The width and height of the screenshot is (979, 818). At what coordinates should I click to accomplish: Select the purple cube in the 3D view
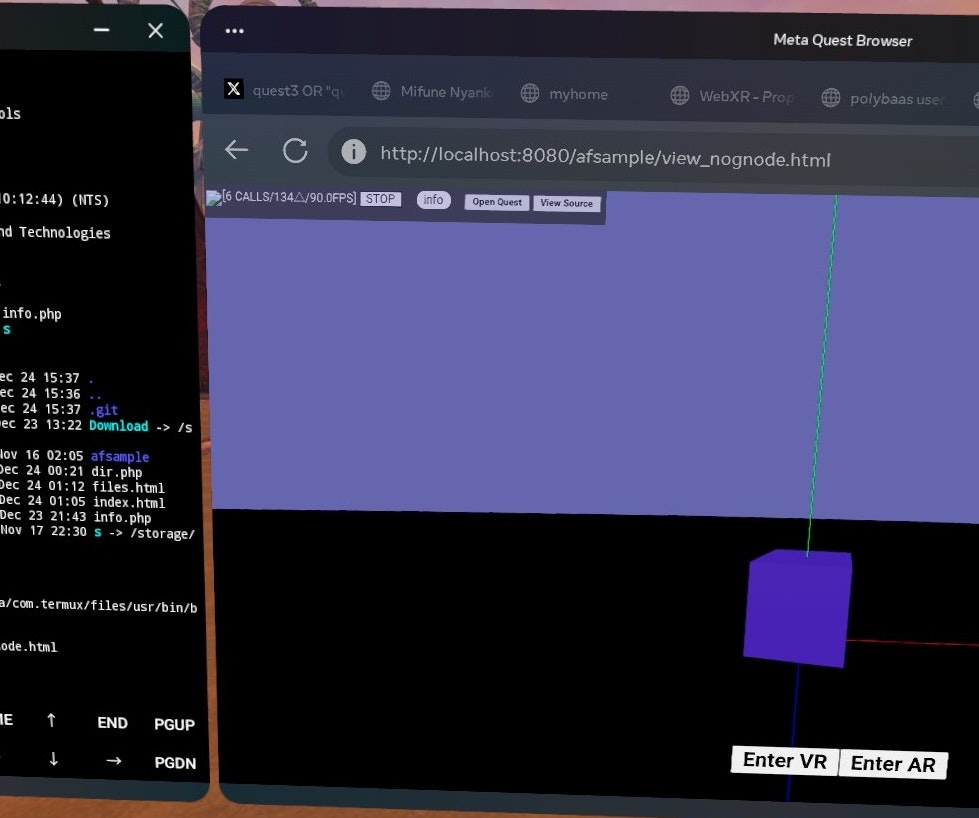pyautogui.click(x=797, y=608)
